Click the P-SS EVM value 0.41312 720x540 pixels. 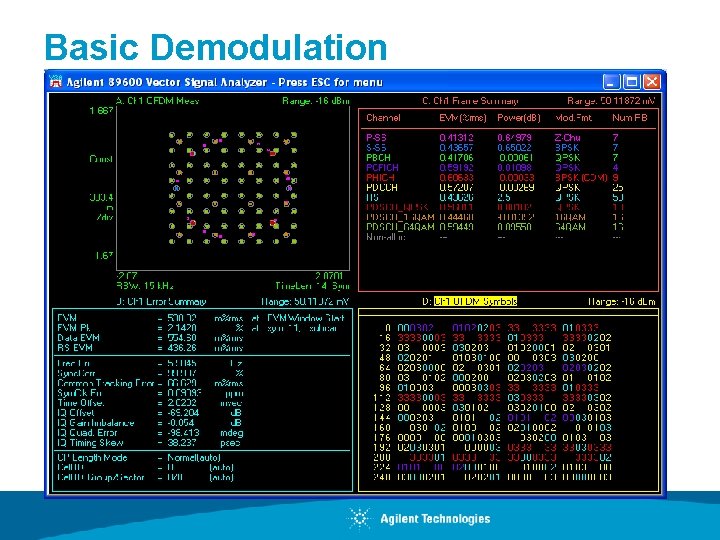[x=456, y=138]
